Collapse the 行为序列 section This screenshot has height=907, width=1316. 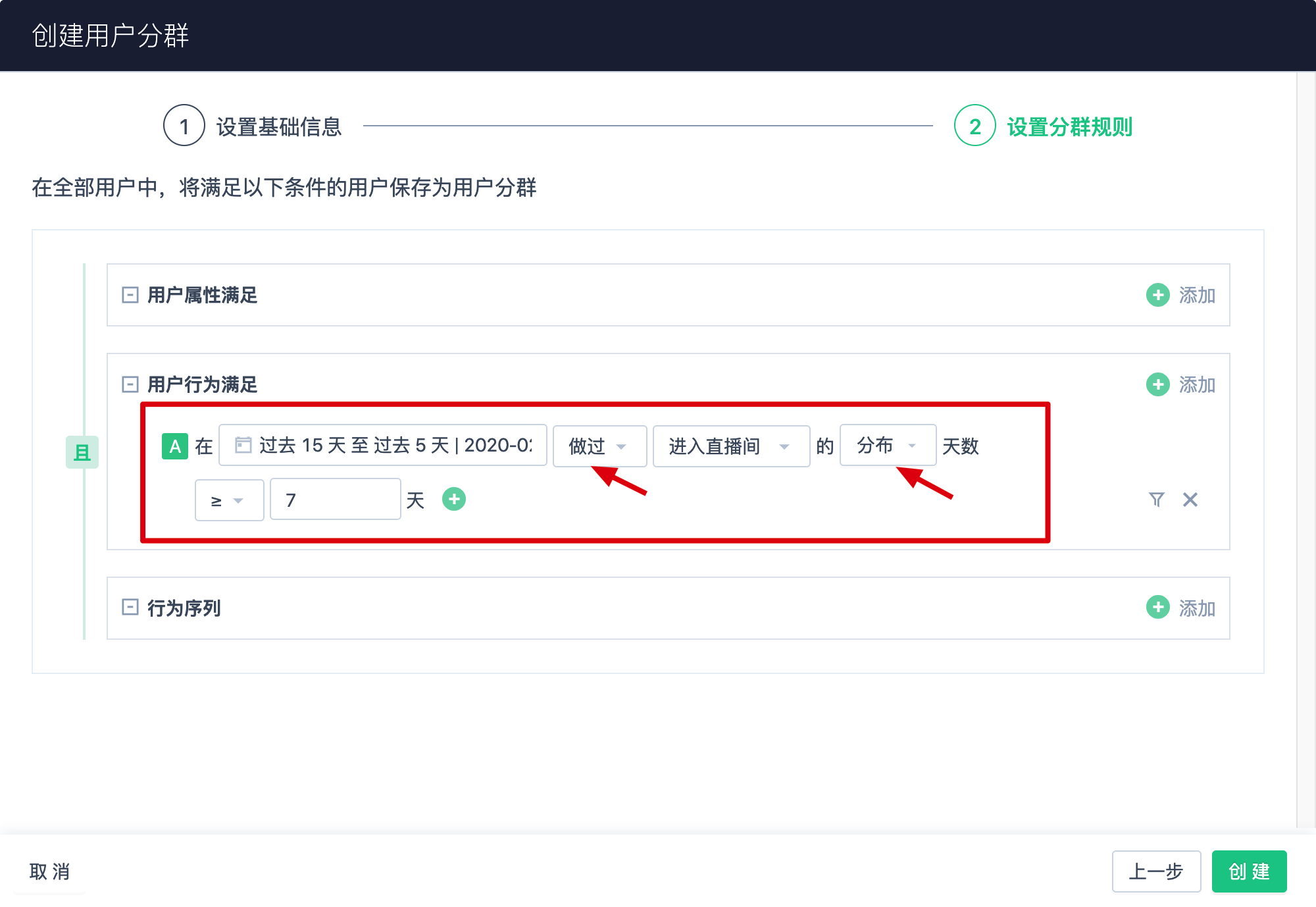pyautogui.click(x=130, y=608)
